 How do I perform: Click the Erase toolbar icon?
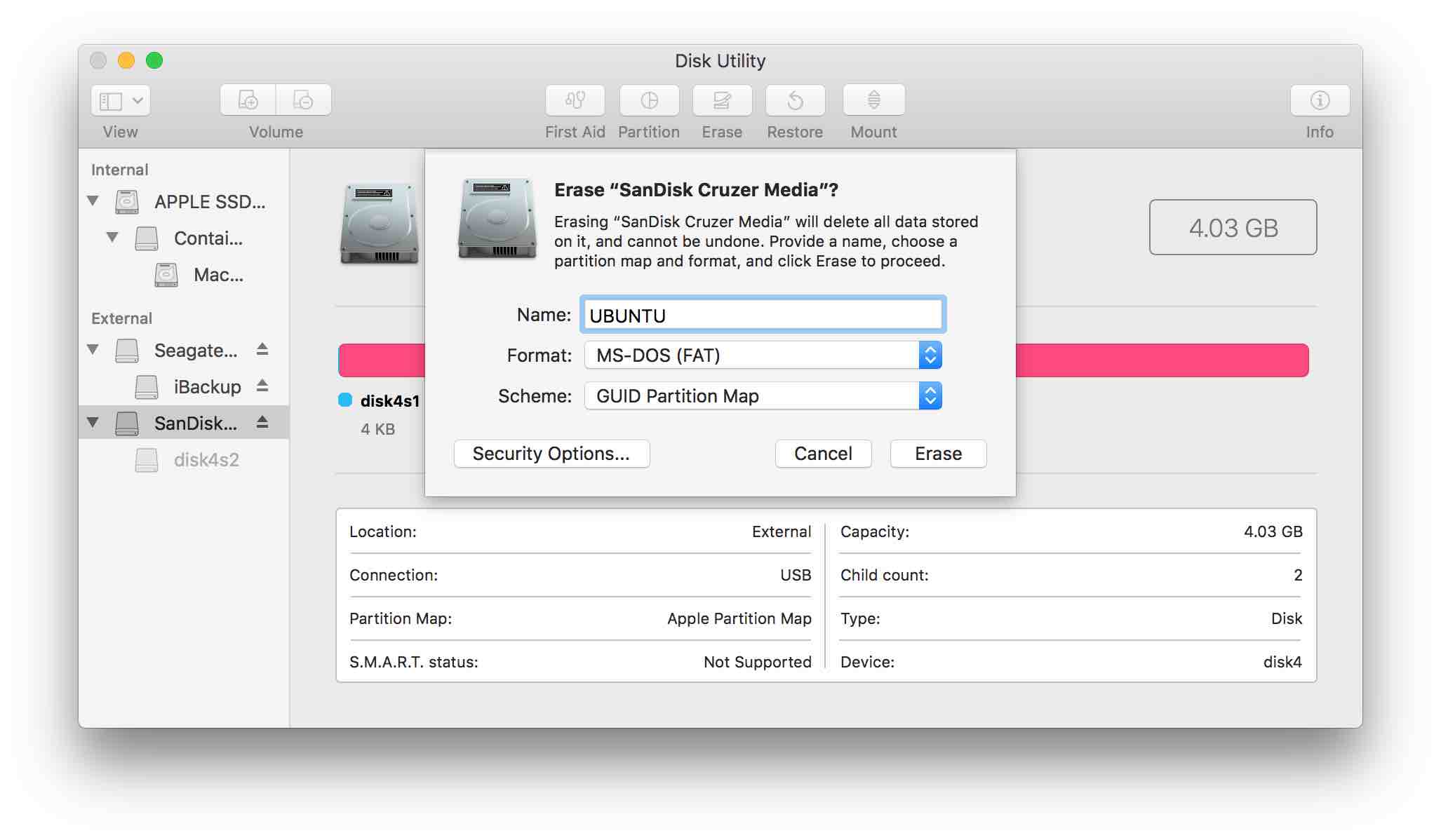[x=722, y=100]
